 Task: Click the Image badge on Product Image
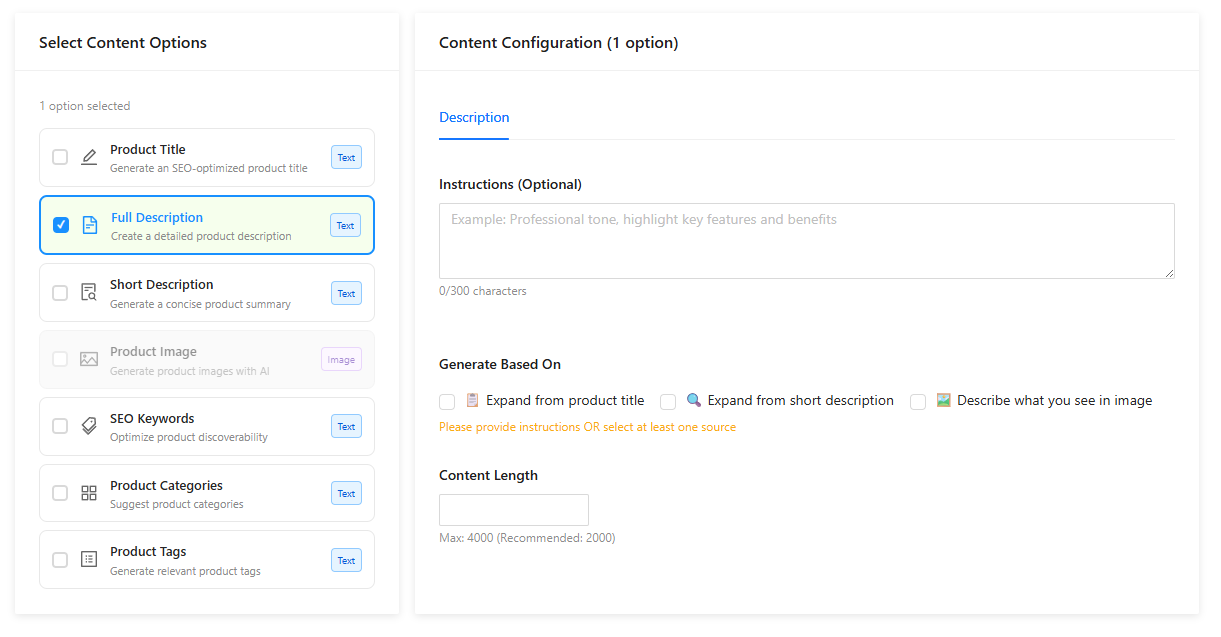(x=341, y=359)
